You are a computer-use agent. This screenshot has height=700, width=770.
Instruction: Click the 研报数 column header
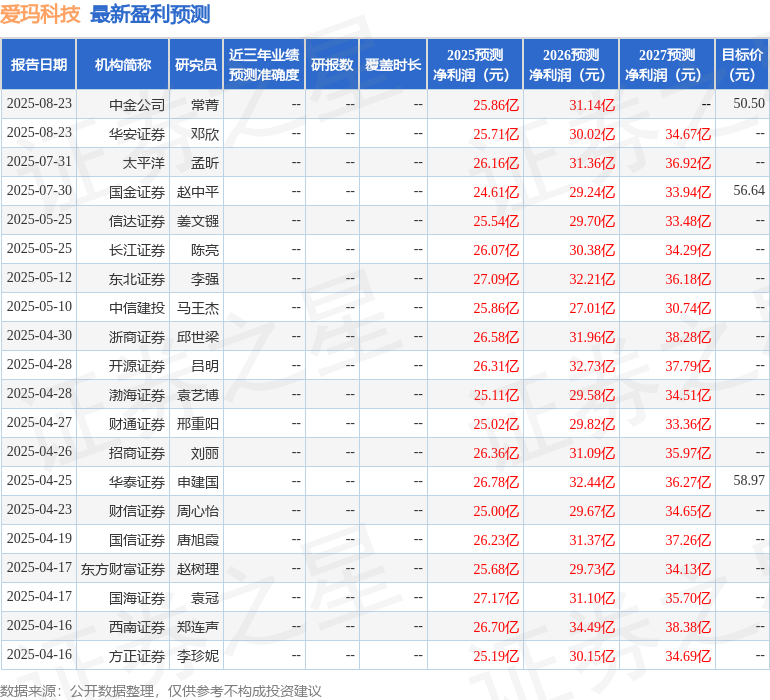(332, 64)
